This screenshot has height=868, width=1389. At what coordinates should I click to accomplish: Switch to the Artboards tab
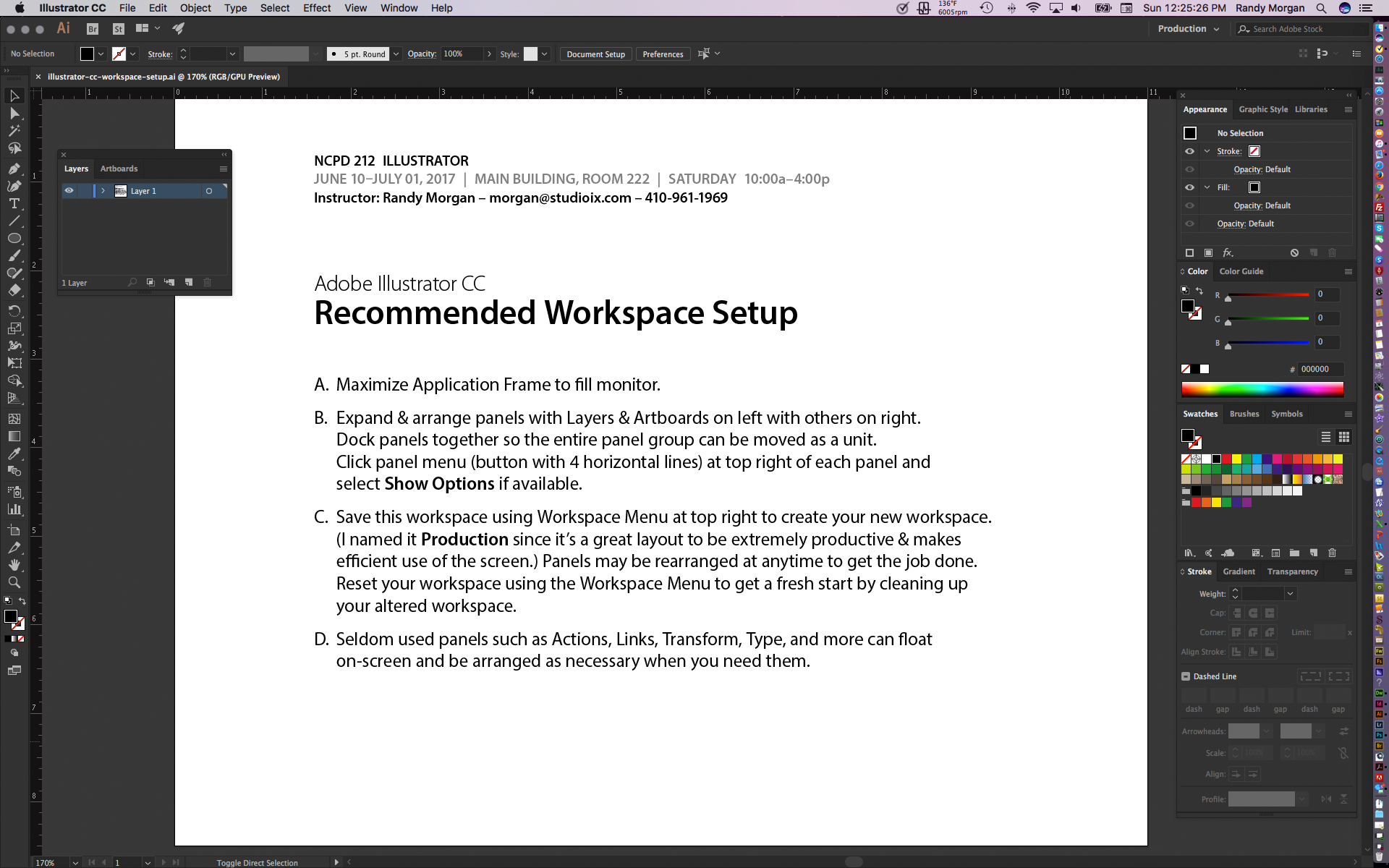[119, 169]
